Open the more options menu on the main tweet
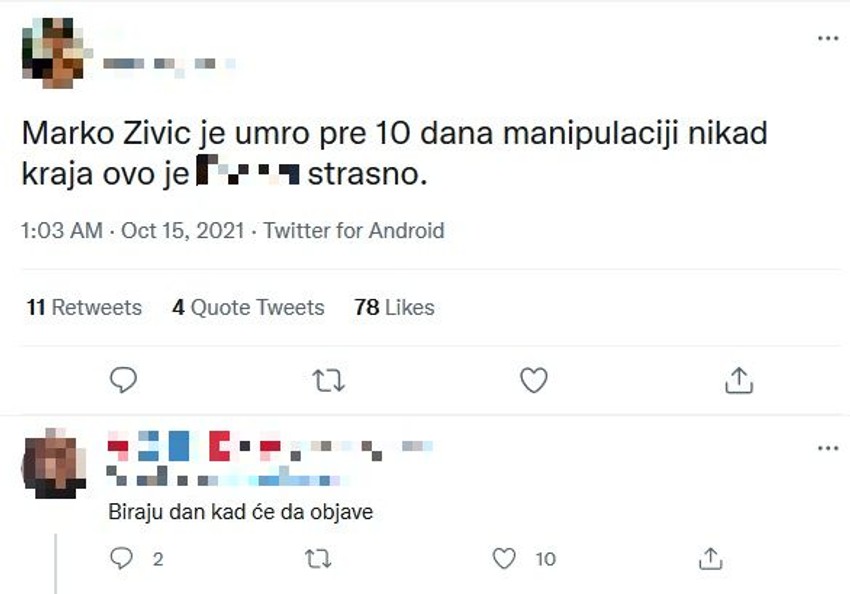This screenshot has width=850, height=594. tap(827, 37)
